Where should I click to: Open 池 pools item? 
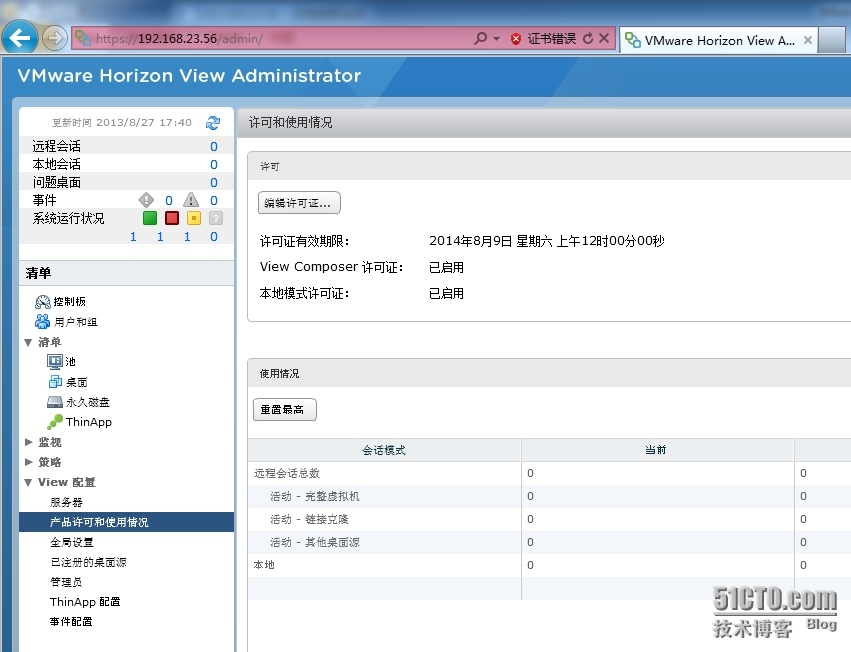pos(71,362)
